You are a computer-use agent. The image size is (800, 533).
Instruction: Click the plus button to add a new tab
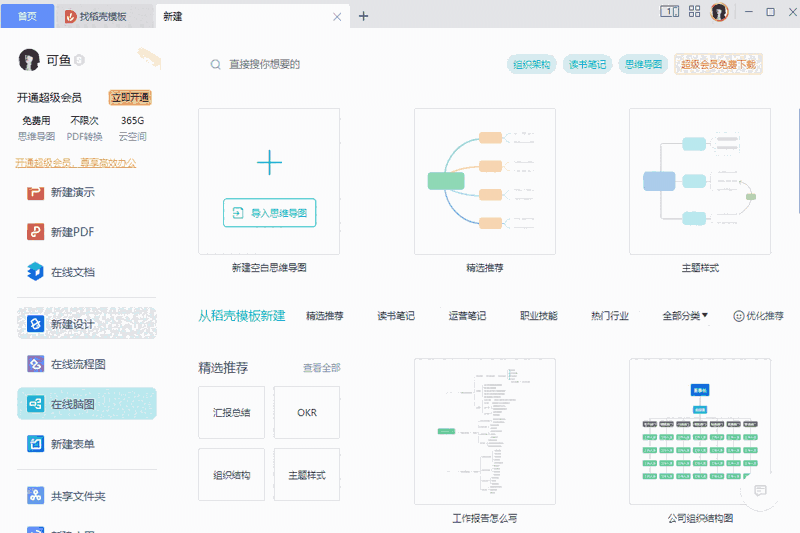(x=364, y=16)
